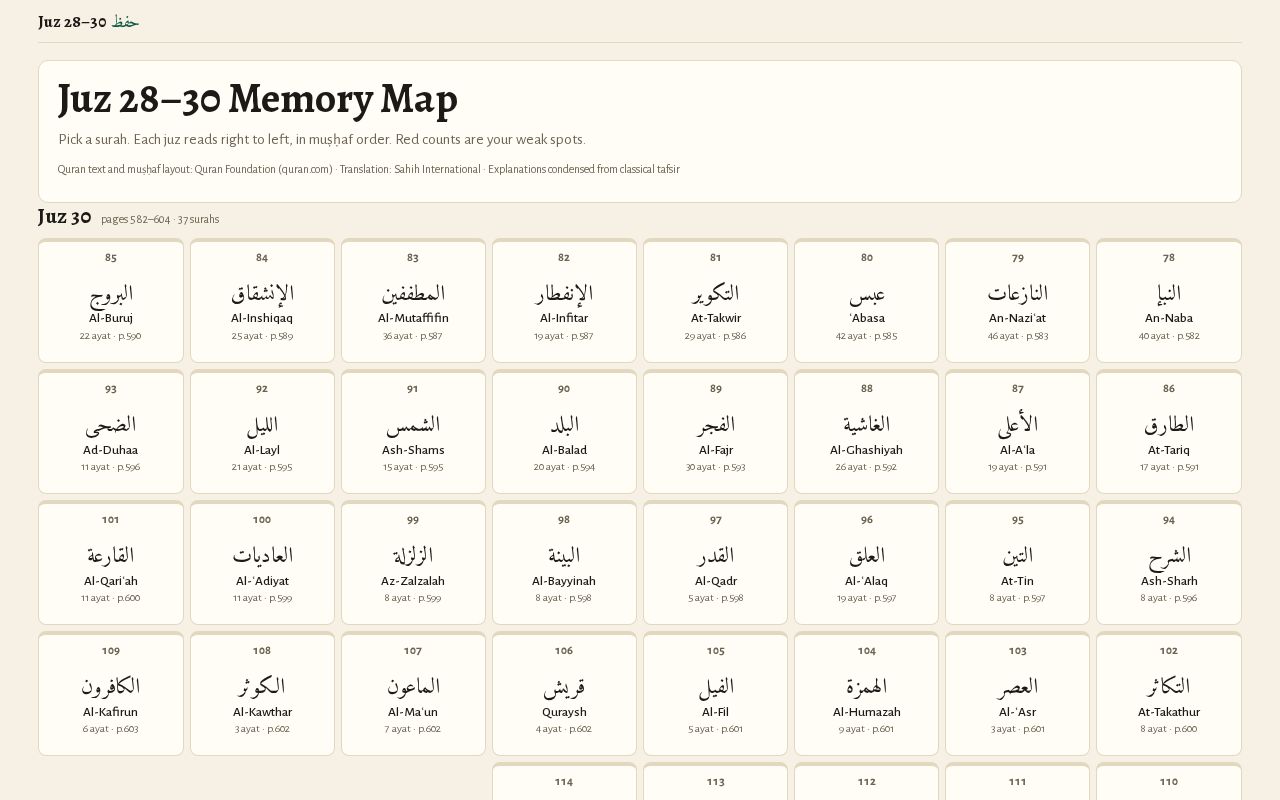Open the Al-Buruj surah card
The height and width of the screenshot is (800, 1280).
[x=111, y=300]
